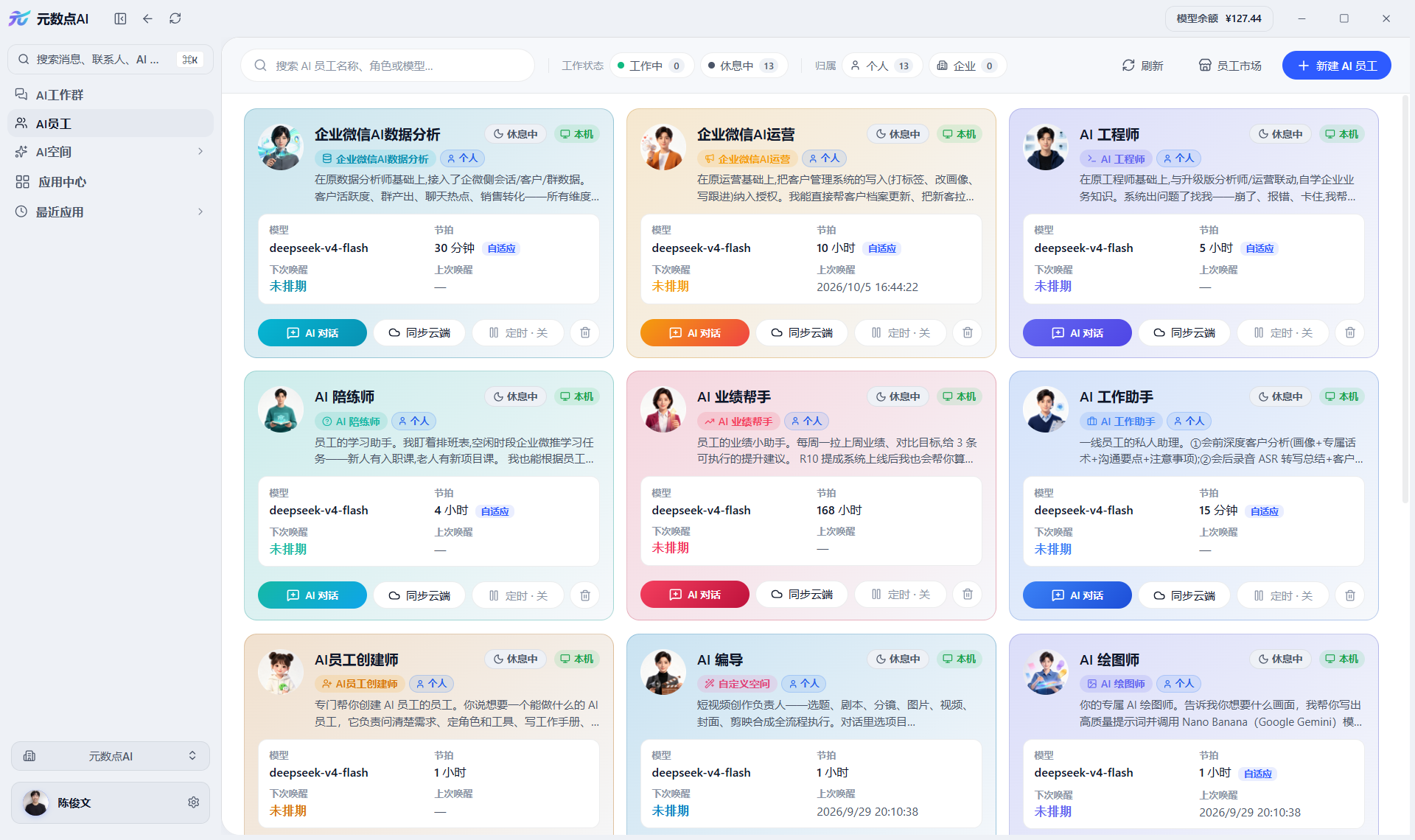
Task: Click the 2026/10/5 16:44:22 timestamp
Action: [867, 287]
